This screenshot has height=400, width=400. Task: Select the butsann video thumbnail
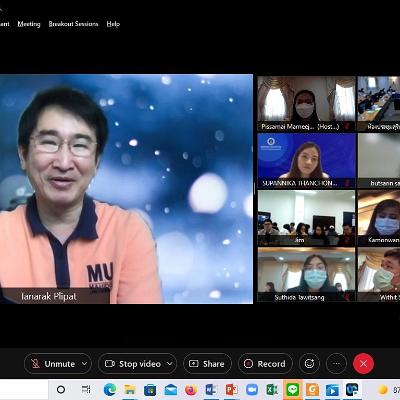point(379,161)
